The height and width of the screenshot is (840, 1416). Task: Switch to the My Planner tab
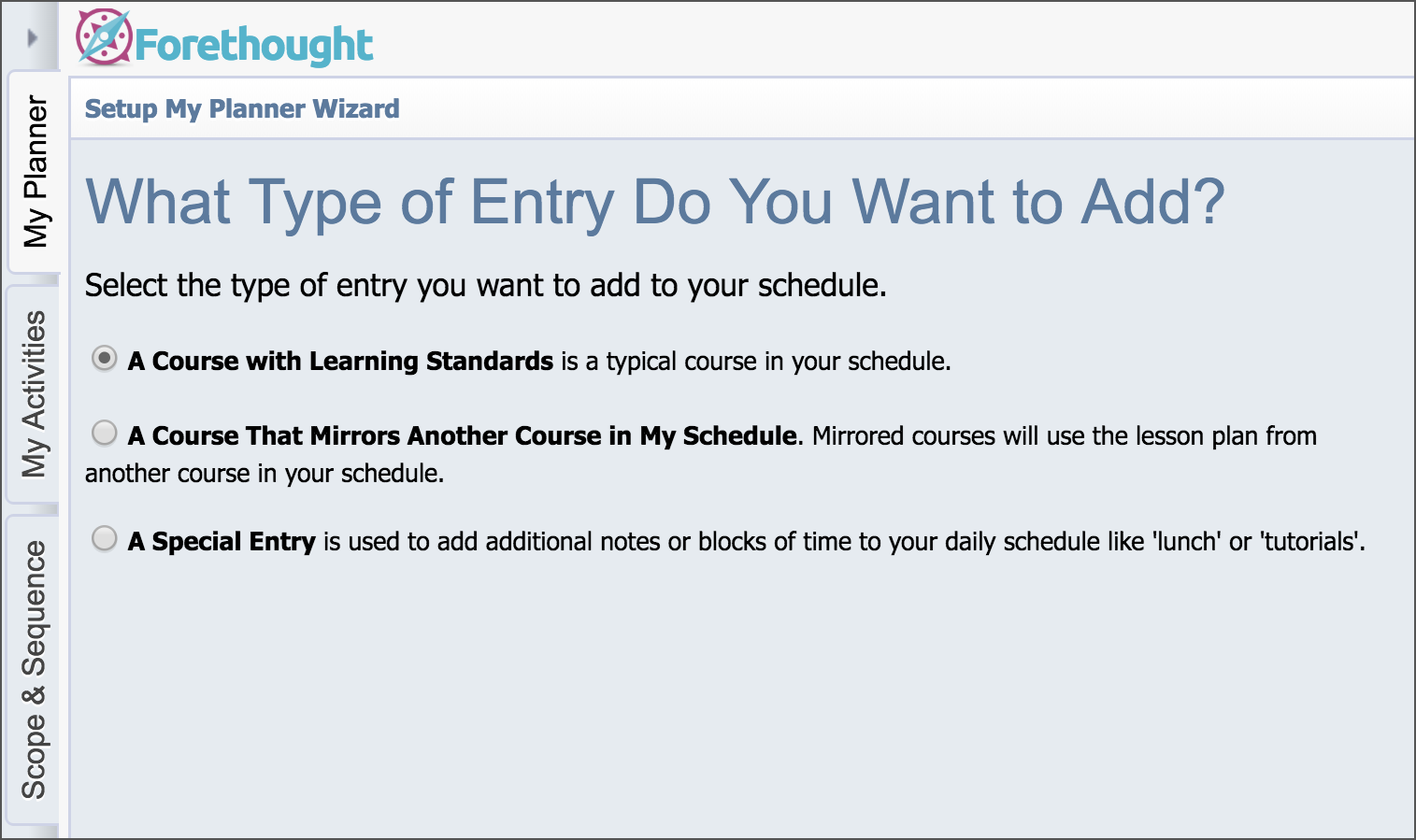point(35,171)
